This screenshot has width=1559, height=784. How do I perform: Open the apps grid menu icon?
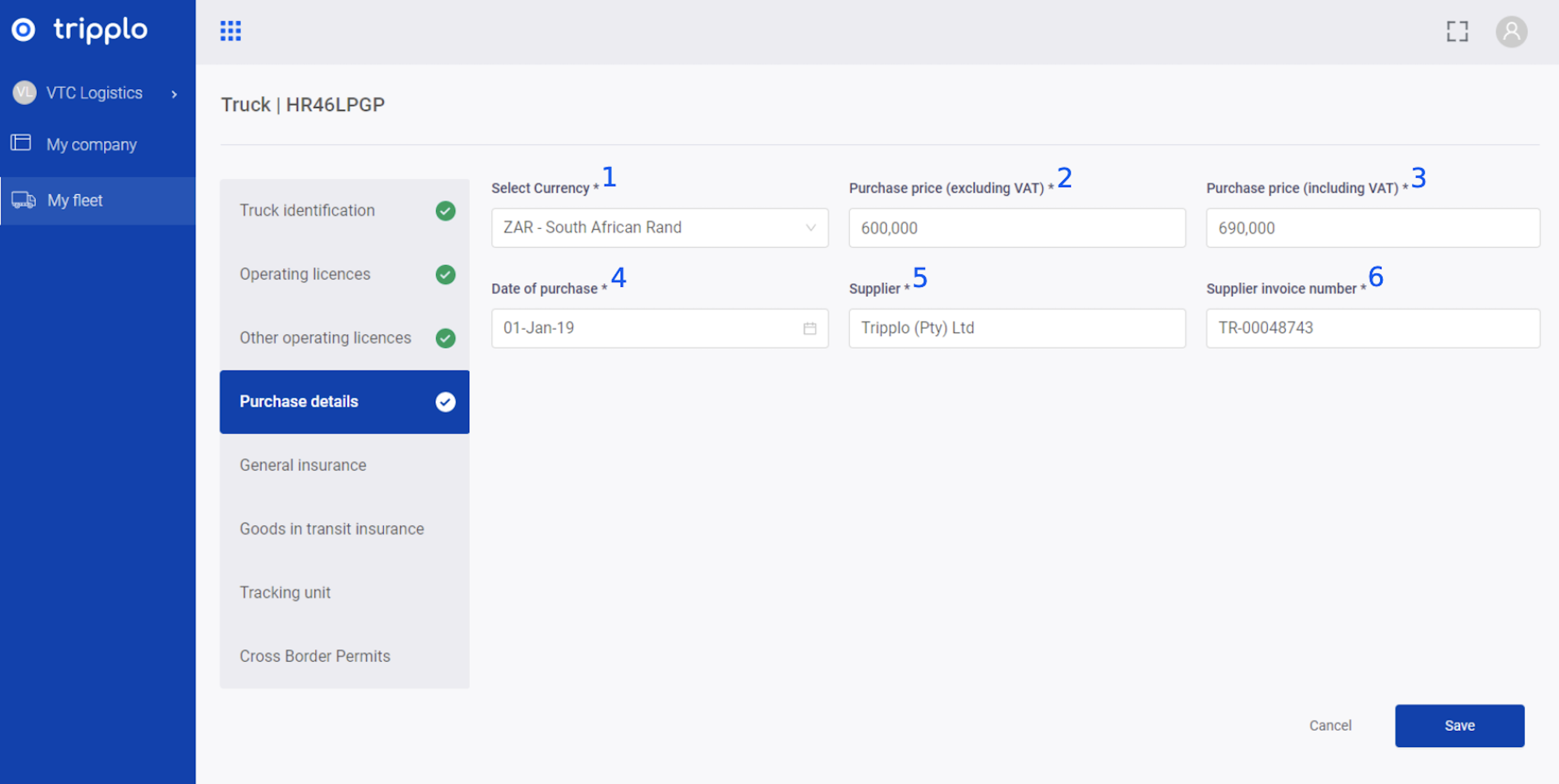click(x=230, y=30)
